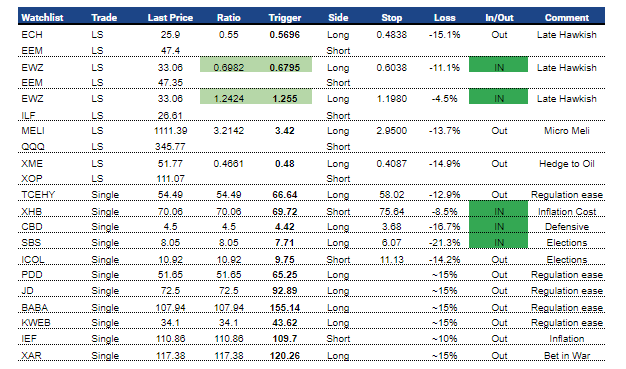This screenshot has height=369, width=626.
Task: Select the highlighted trigger 1.255 cell
Action: click(284, 97)
